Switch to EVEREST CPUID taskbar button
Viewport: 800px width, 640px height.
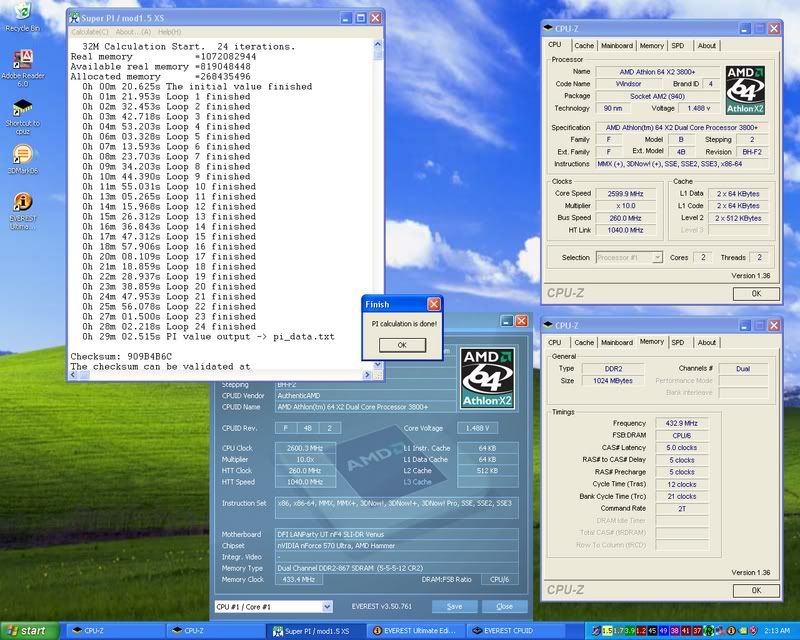point(515,631)
